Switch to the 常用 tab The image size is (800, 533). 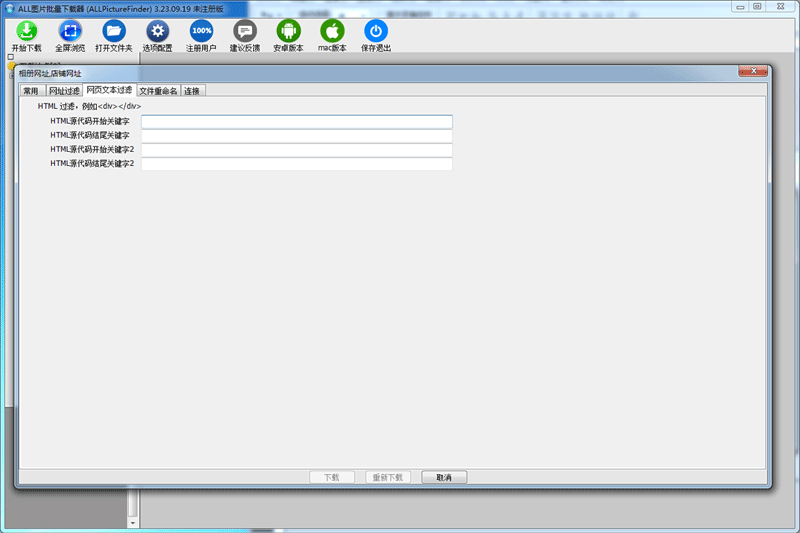click(x=32, y=91)
